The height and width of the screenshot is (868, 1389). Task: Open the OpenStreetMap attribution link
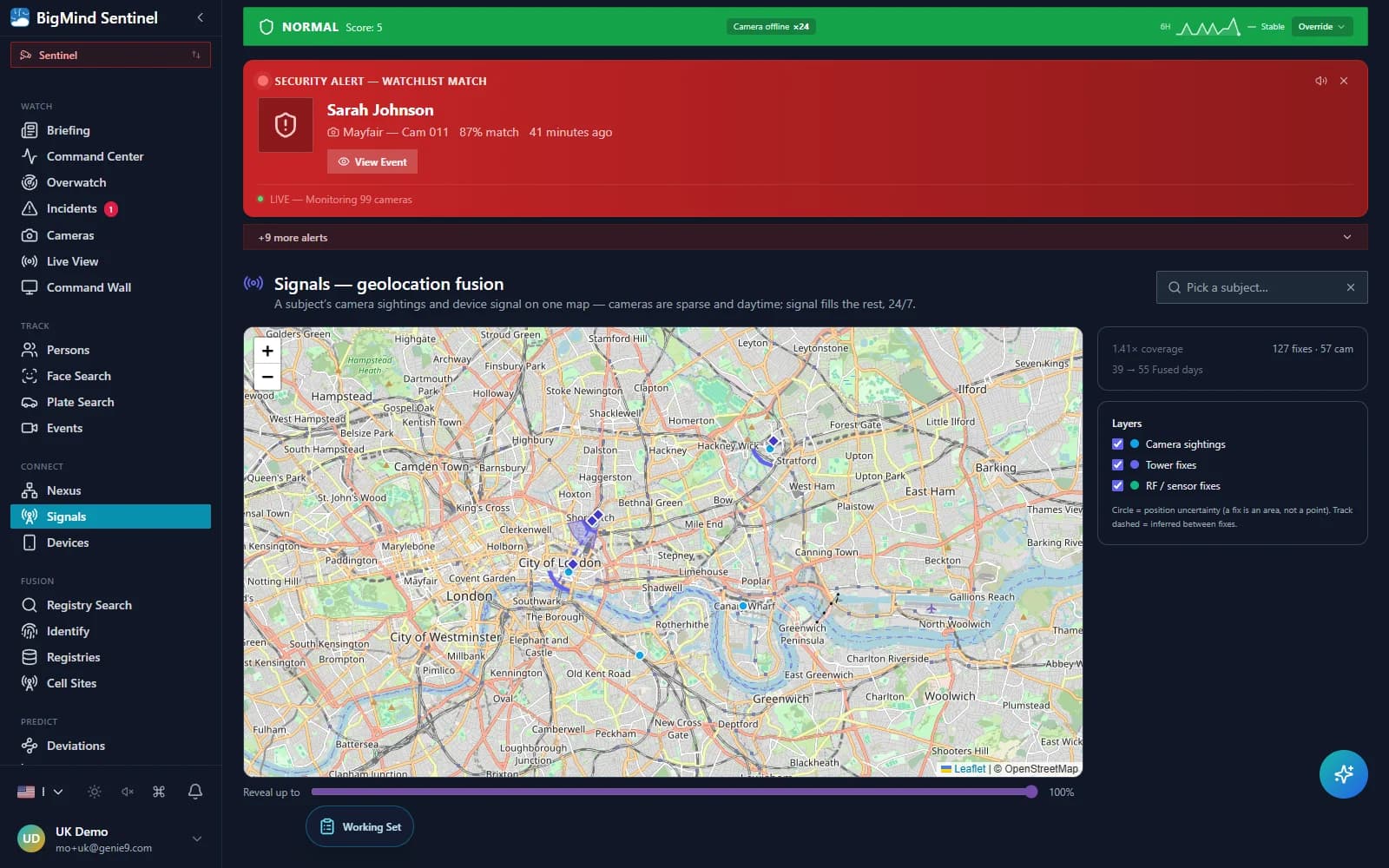coord(1041,769)
